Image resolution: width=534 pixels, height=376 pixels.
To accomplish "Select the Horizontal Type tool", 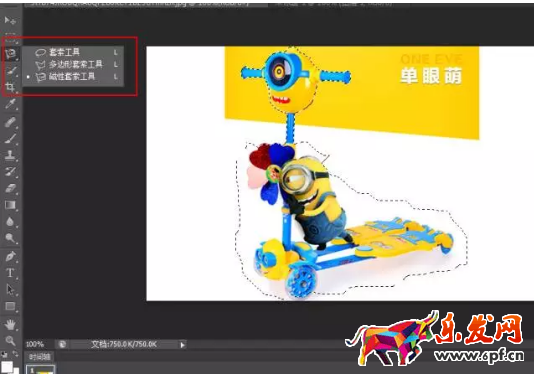I will 10,273.
